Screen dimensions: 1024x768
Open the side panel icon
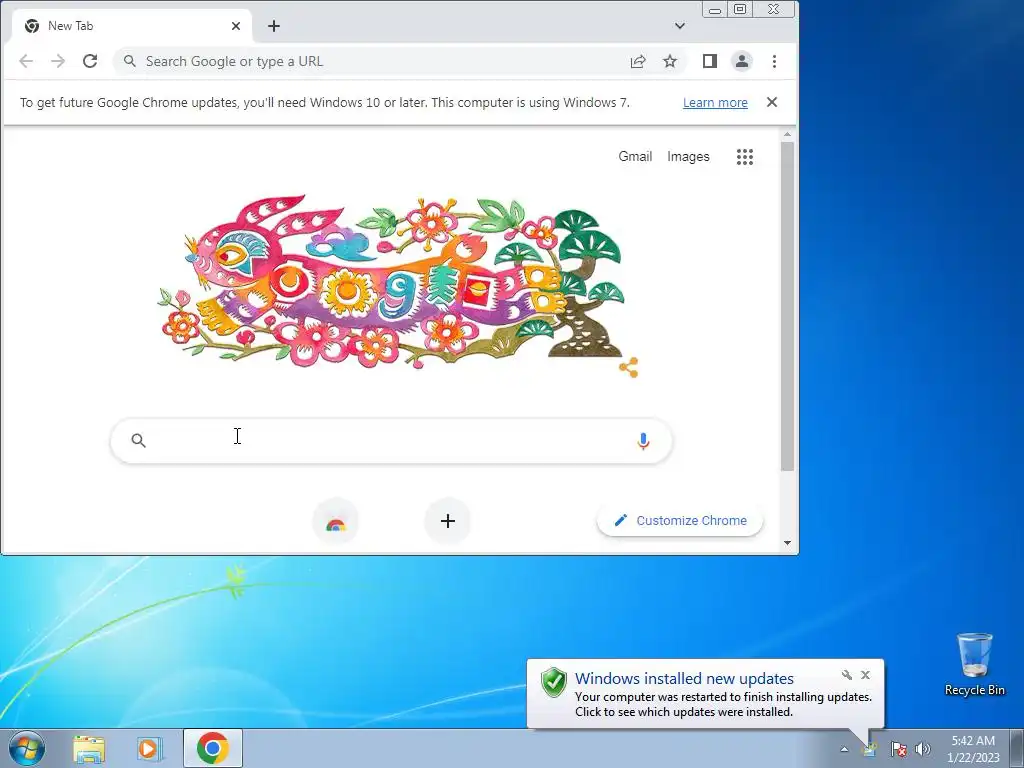coord(710,61)
